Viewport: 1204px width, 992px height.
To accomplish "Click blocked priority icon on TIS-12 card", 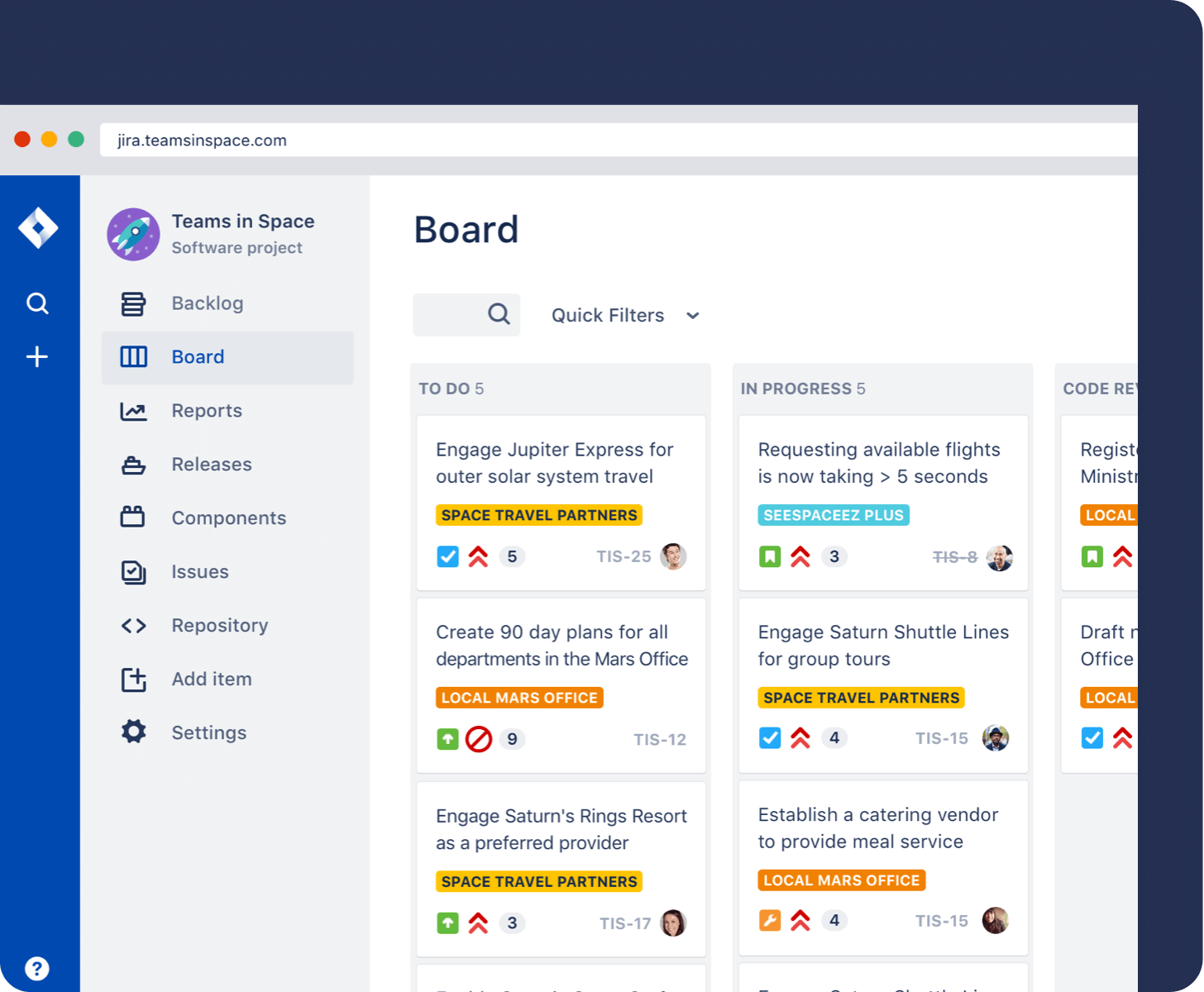I will click(479, 739).
